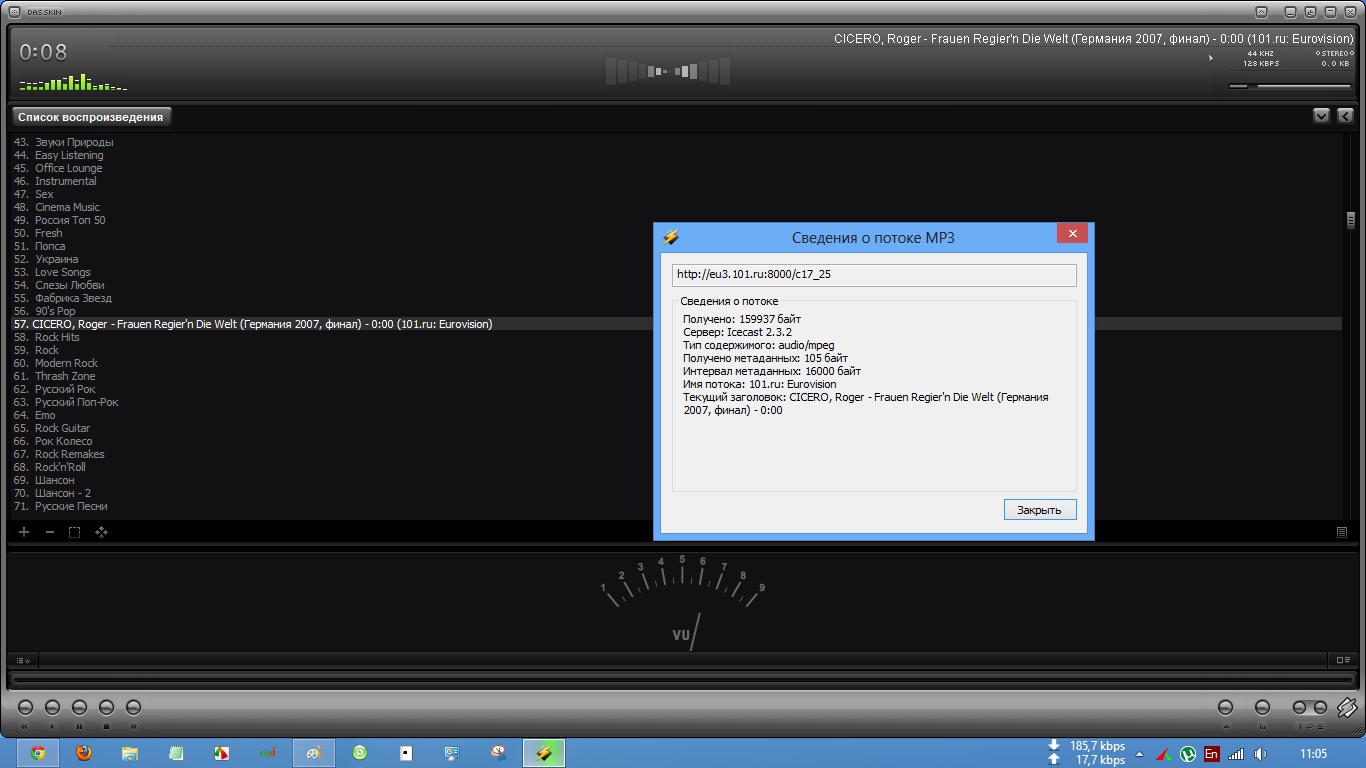Click the dashed-square selection icon in playlist
Image resolution: width=1366 pixels, height=768 pixels.
tap(75, 532)
